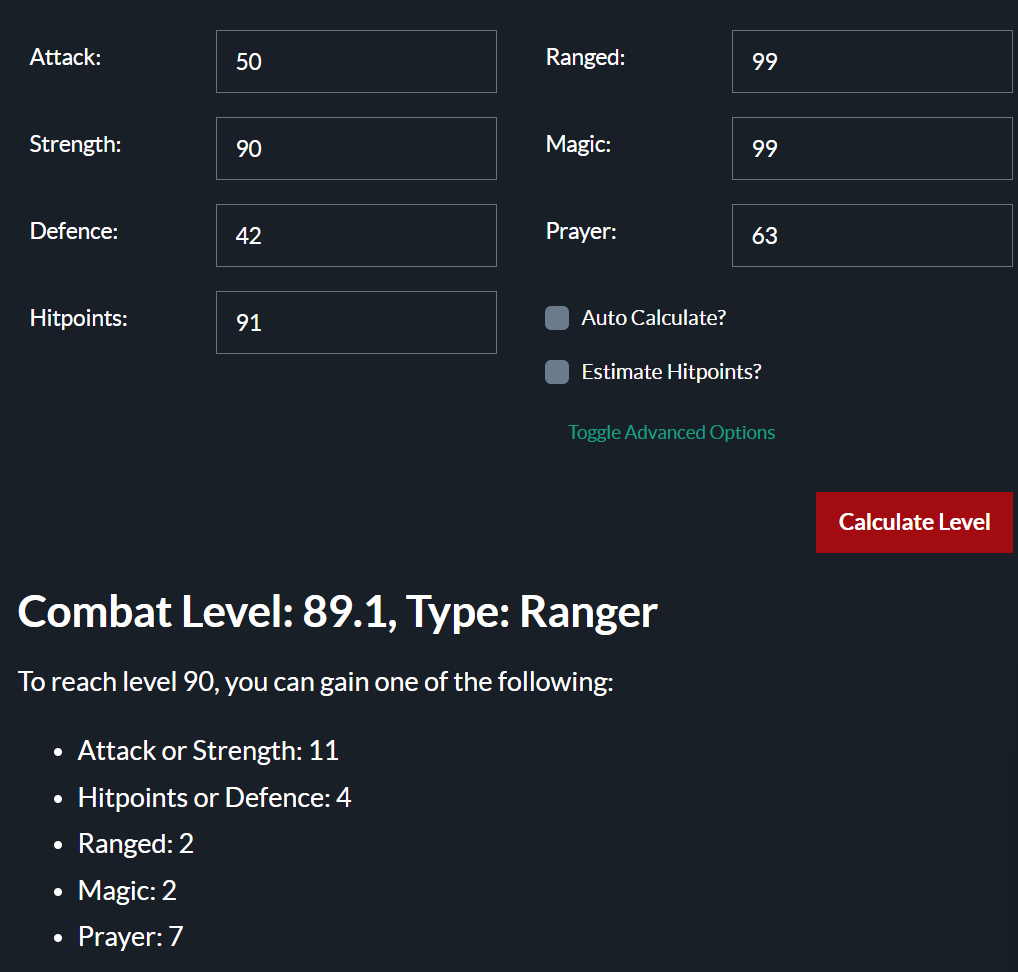Click the 'Estimate Hitpoints?' label text
Image resolution: width=1018 pixels, height=972 pixels.
tap(671, 372)
